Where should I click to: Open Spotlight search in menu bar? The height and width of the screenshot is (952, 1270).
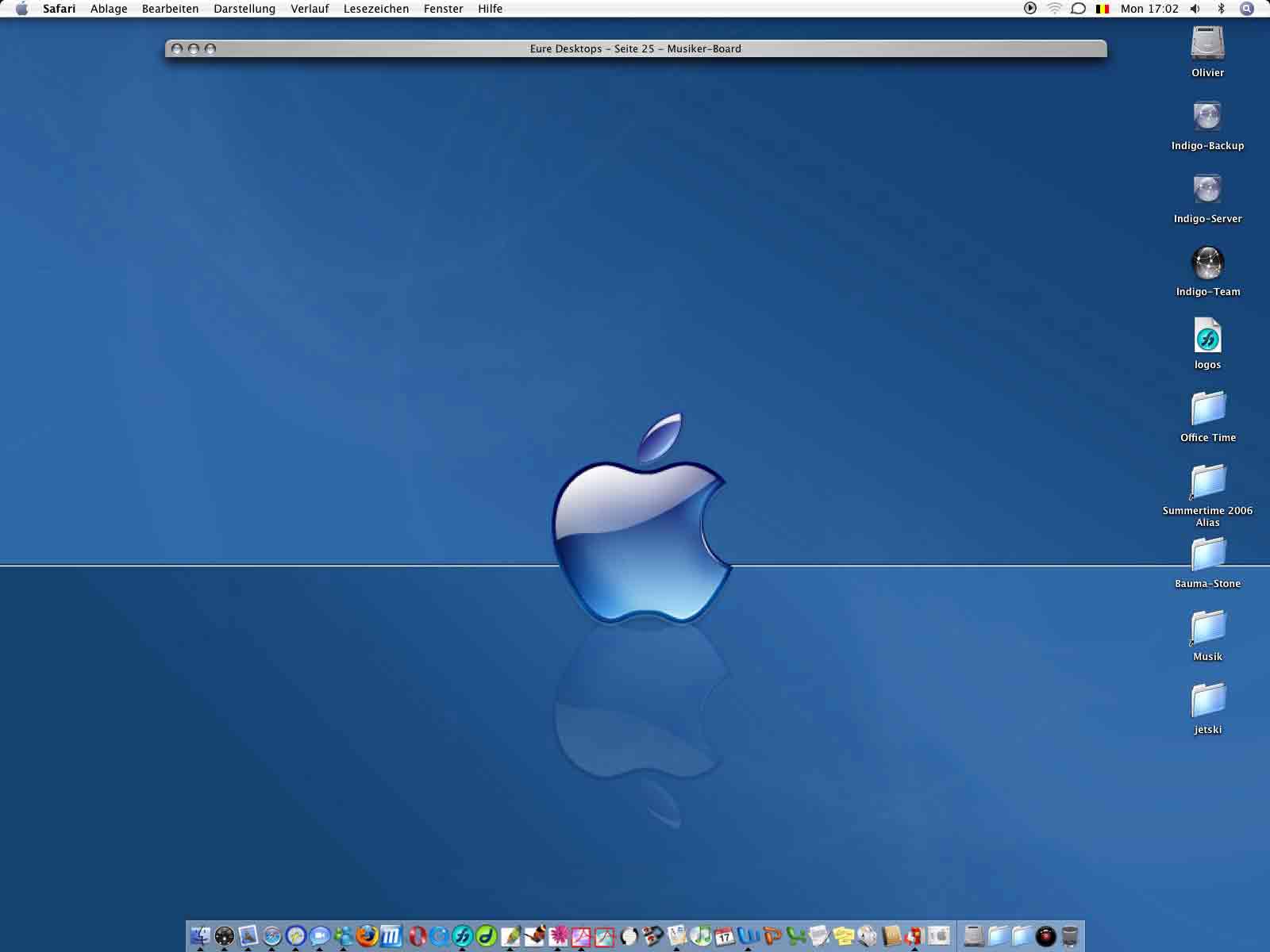click(x=1247, y=9)
